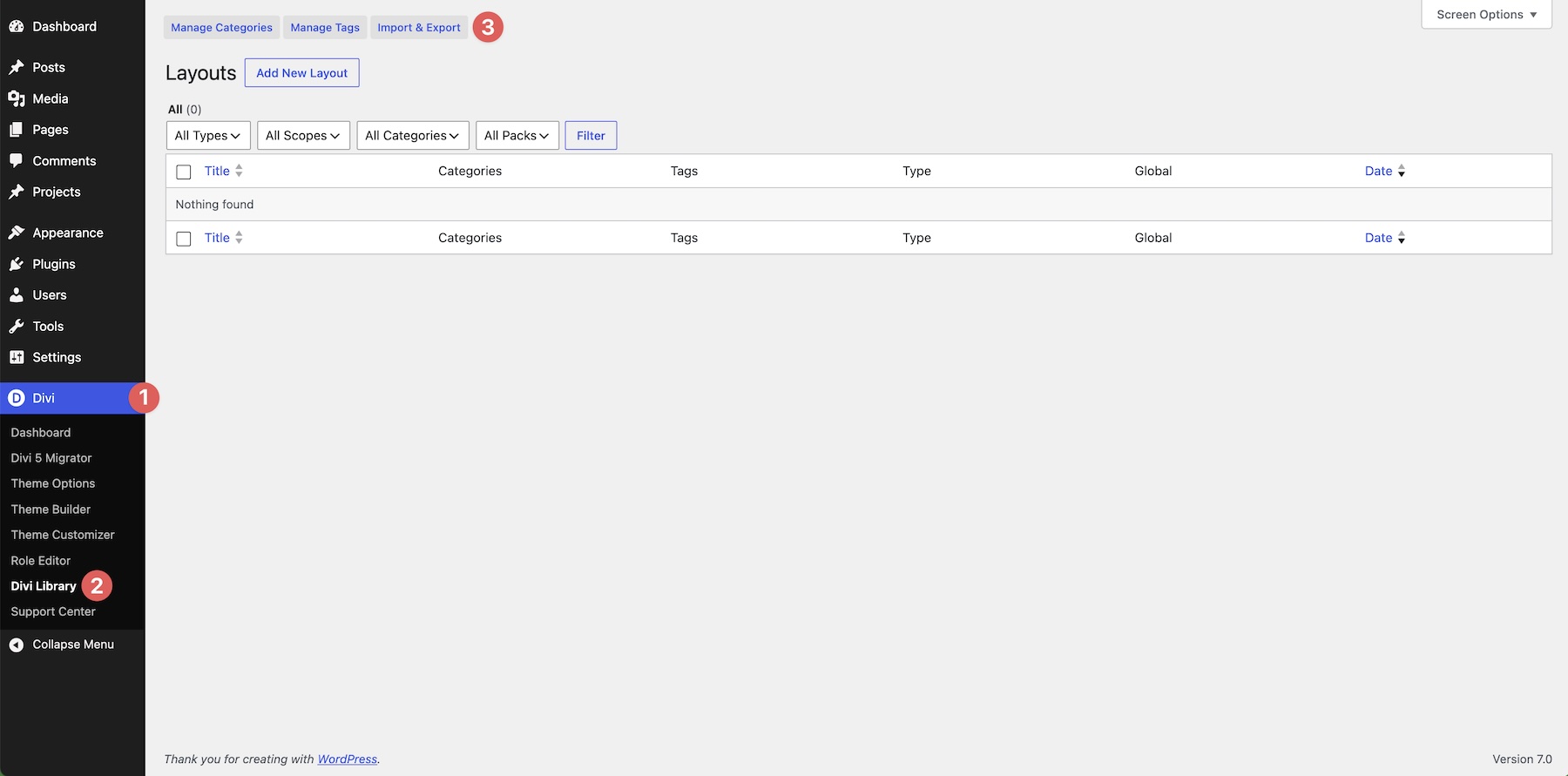
Task: Open Role Editor submenu item
Action: click(41, 561)
